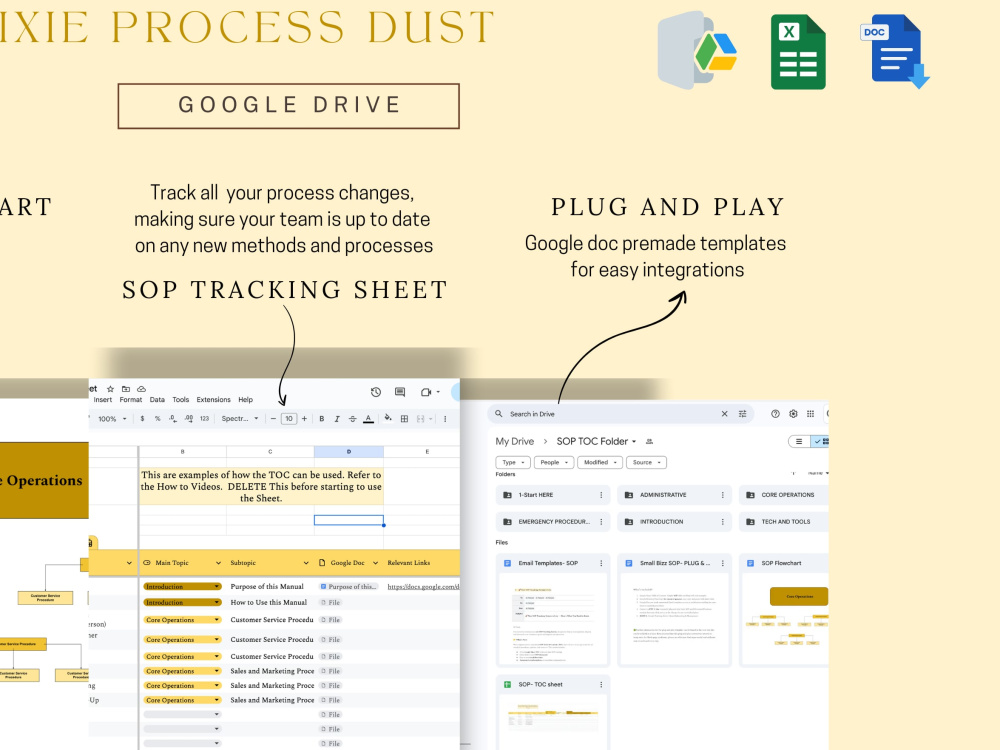Open Drive help question mark icon
This screenshot has height=750, width=1000.
pos(776,414)
